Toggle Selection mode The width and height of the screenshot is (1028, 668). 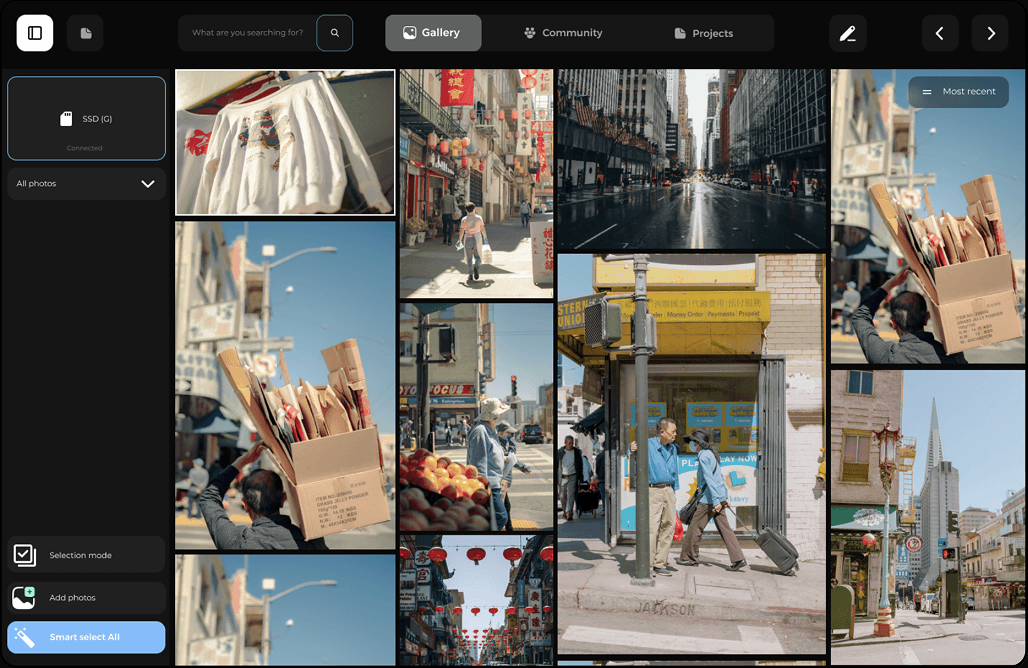click(x=86, y=555)
